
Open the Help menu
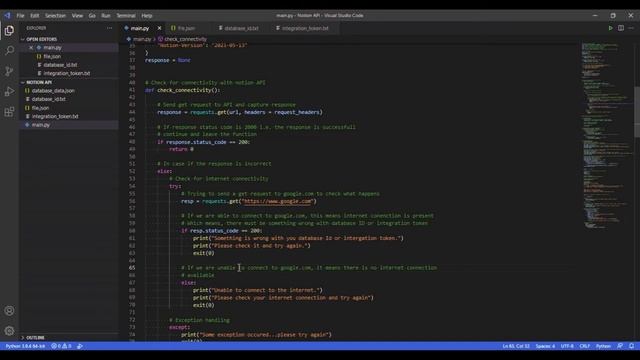147,16
